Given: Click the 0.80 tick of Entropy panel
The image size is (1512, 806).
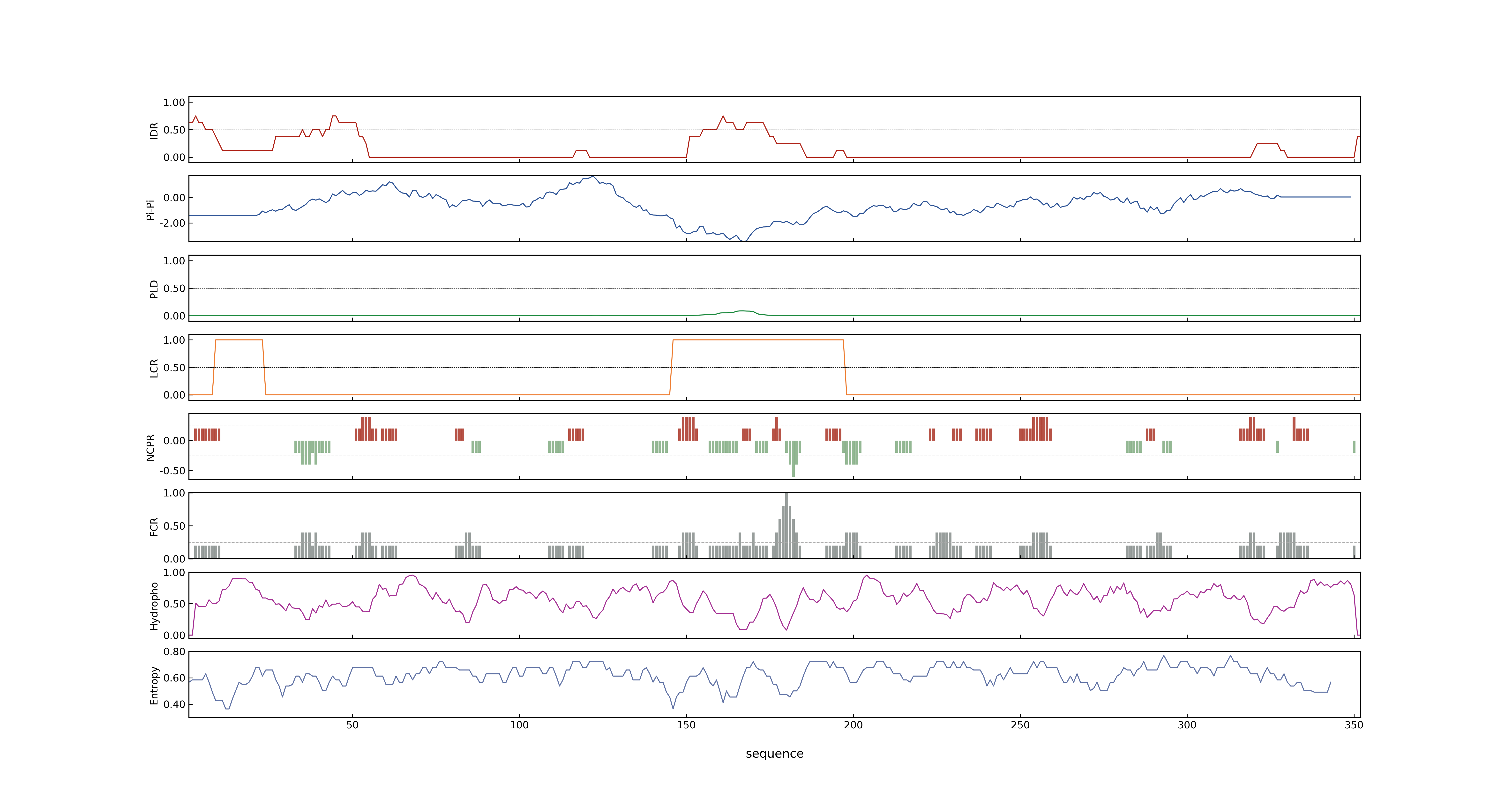Looking at the screenshot, I should 174,652.
